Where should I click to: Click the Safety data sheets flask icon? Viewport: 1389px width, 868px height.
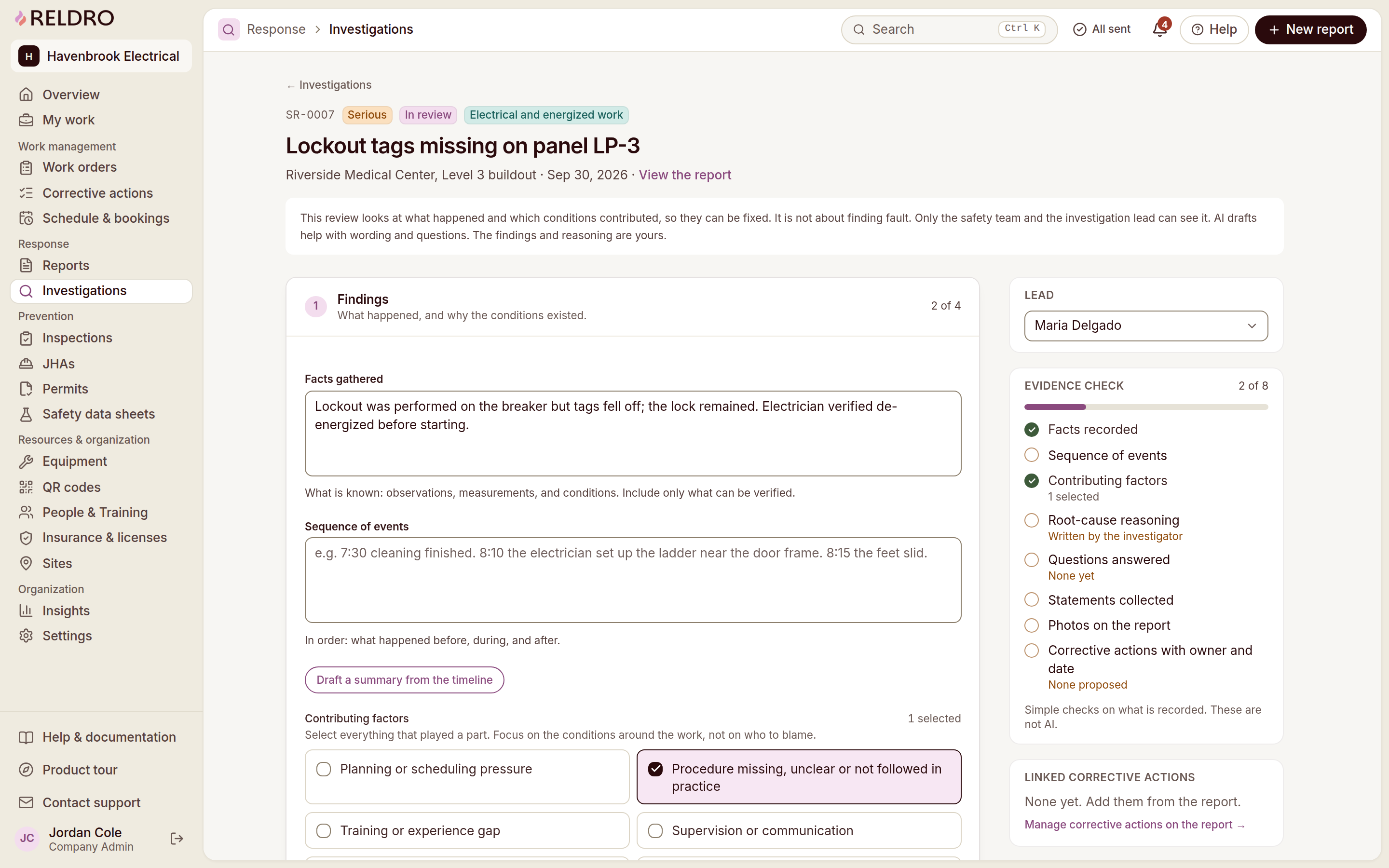click(26, 414)
